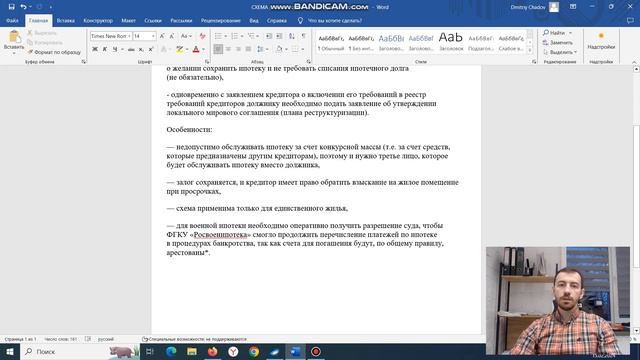This screenshot has height=360, width=640.
Task: Switch to the Конструктор tab
Action: click(98, 20)
